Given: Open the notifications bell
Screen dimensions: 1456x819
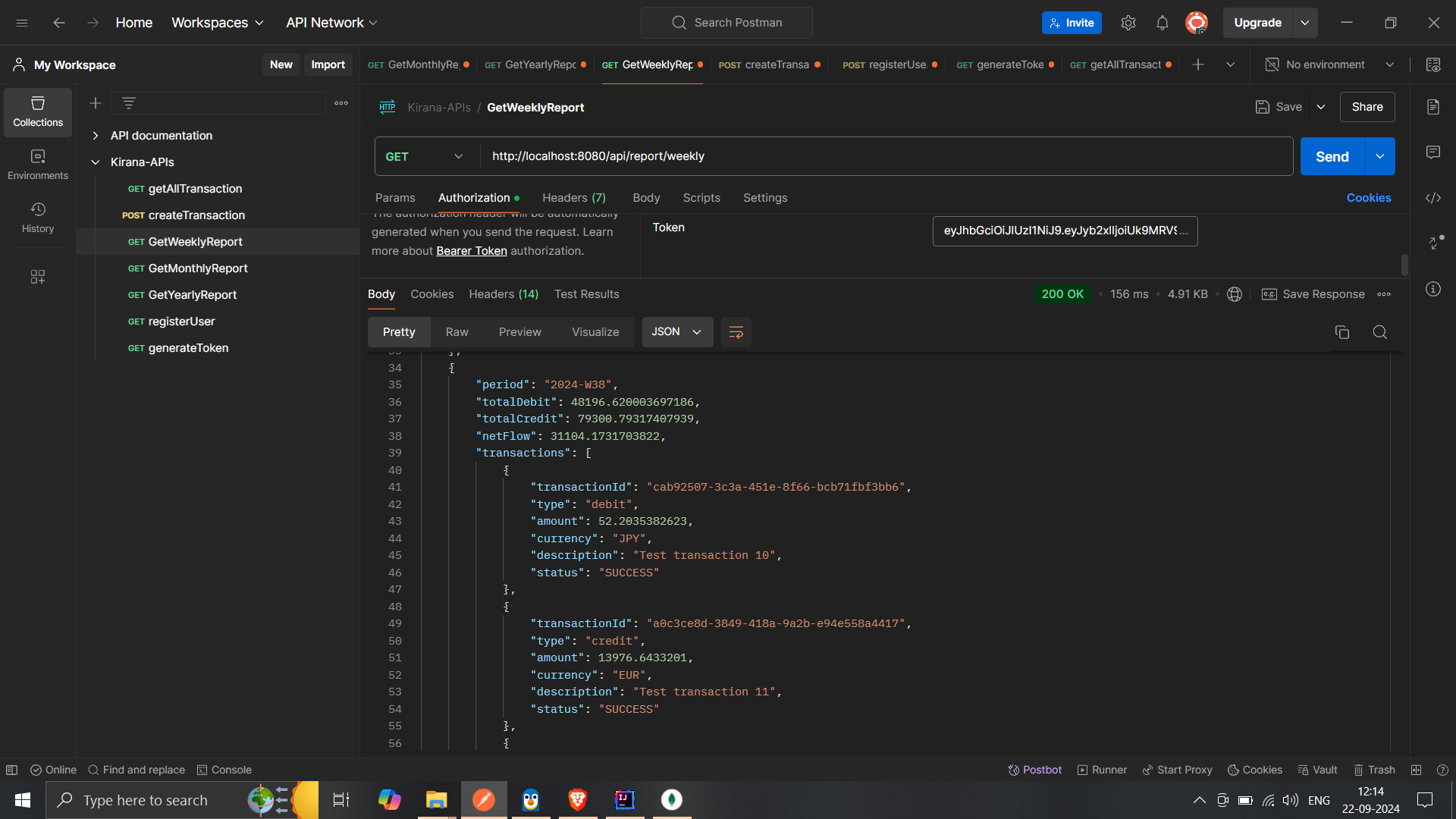Looking at the screenshot, I should click(x=1162, y=23).
